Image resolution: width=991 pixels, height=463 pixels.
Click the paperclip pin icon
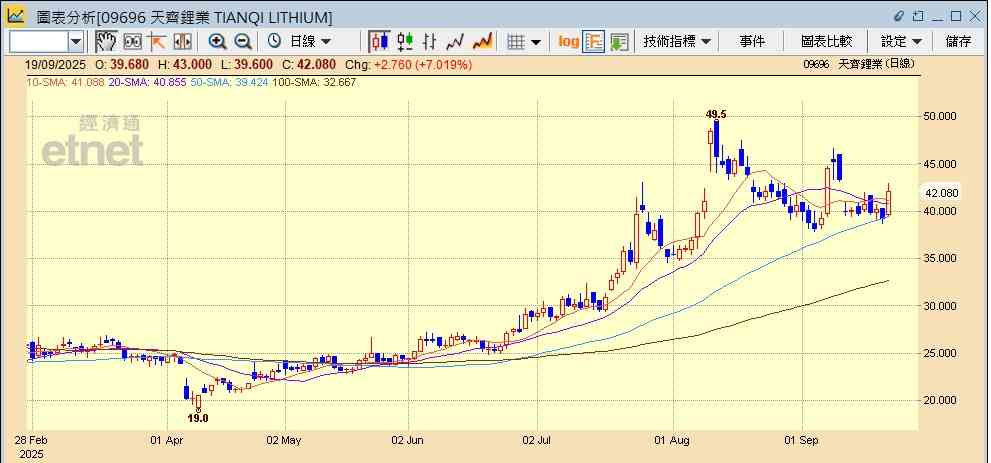pos(899,16)
